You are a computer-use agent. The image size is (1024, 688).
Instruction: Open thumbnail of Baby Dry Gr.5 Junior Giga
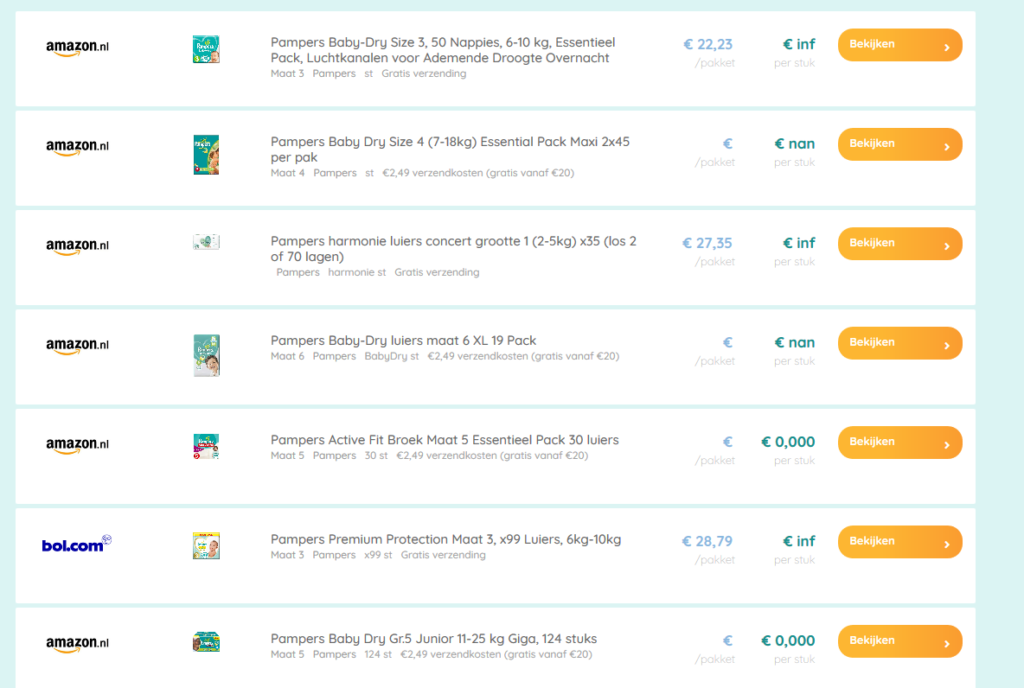click(x=206, y=642)
